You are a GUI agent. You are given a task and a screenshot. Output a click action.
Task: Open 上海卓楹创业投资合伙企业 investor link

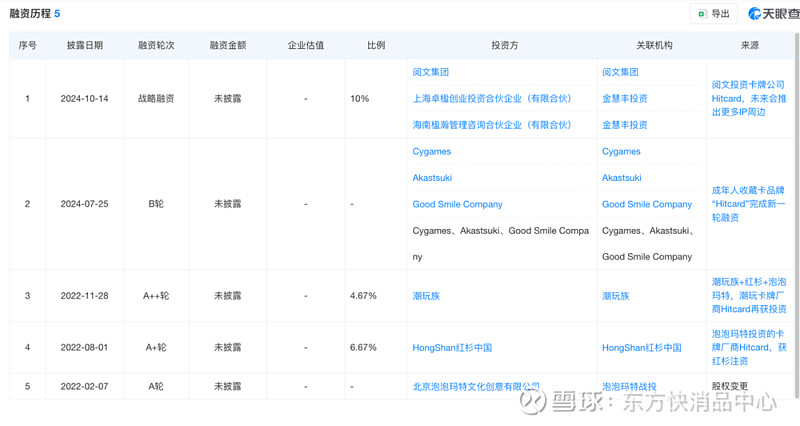(492, 98)
